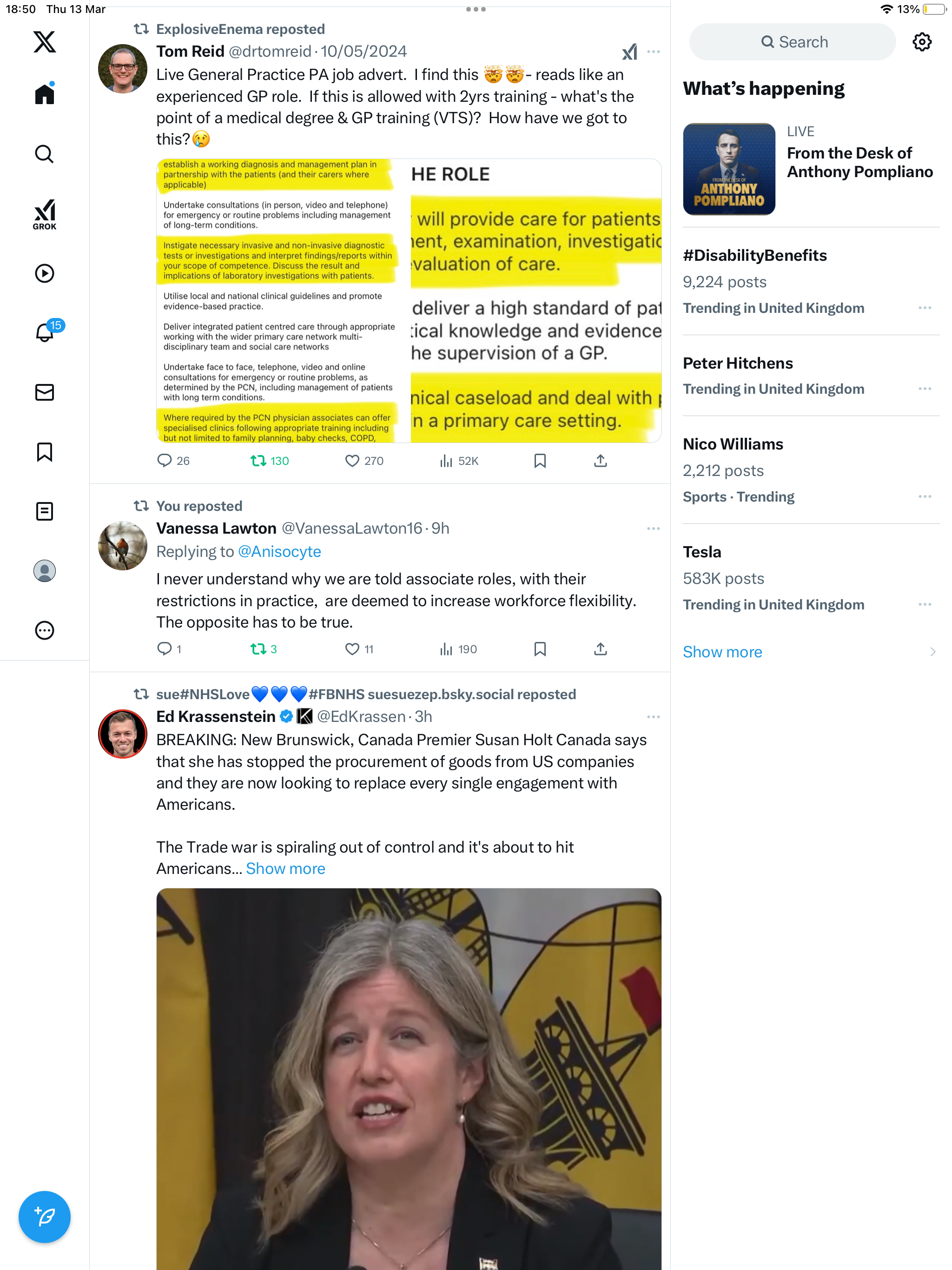Show more of Ed Krassenstein's post text
952x1270 pixels.
point(285,868)
